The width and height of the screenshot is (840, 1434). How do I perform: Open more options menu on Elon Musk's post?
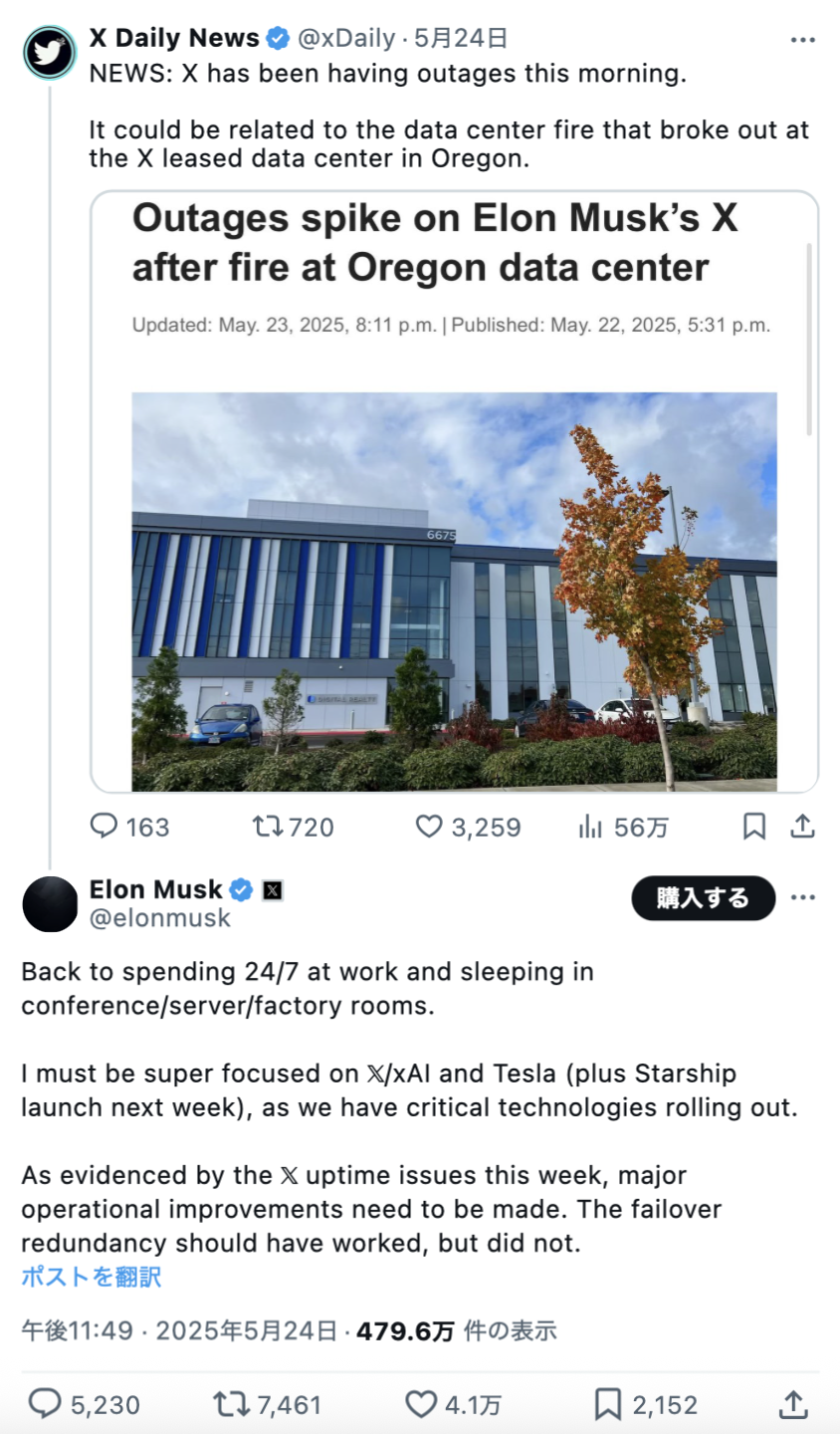point(803,897)
